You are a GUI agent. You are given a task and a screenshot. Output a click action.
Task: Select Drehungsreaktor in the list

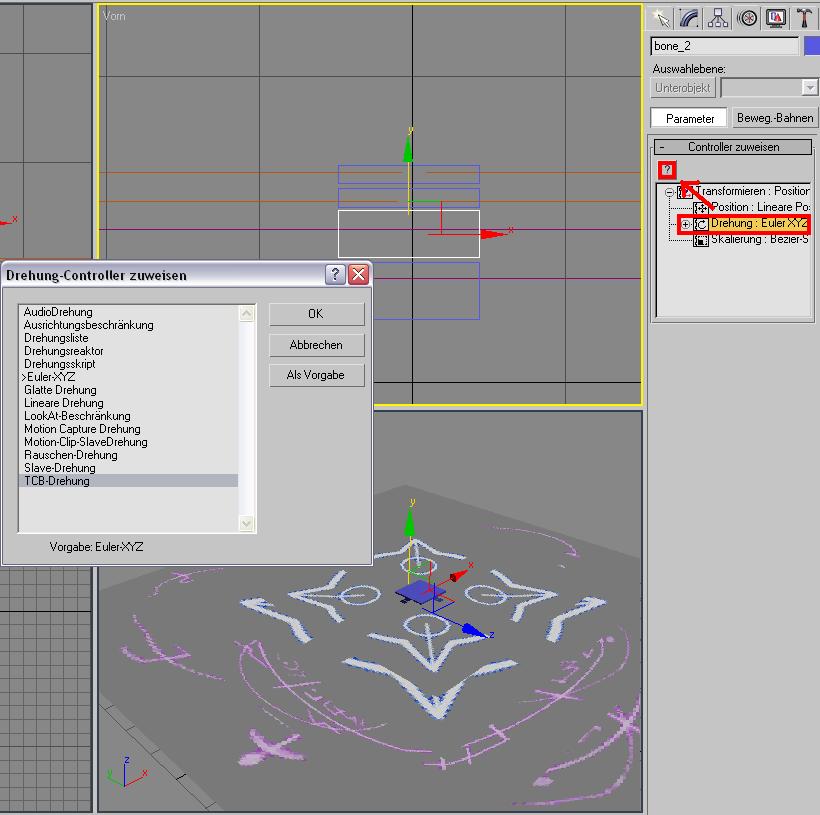pos(64,351)
